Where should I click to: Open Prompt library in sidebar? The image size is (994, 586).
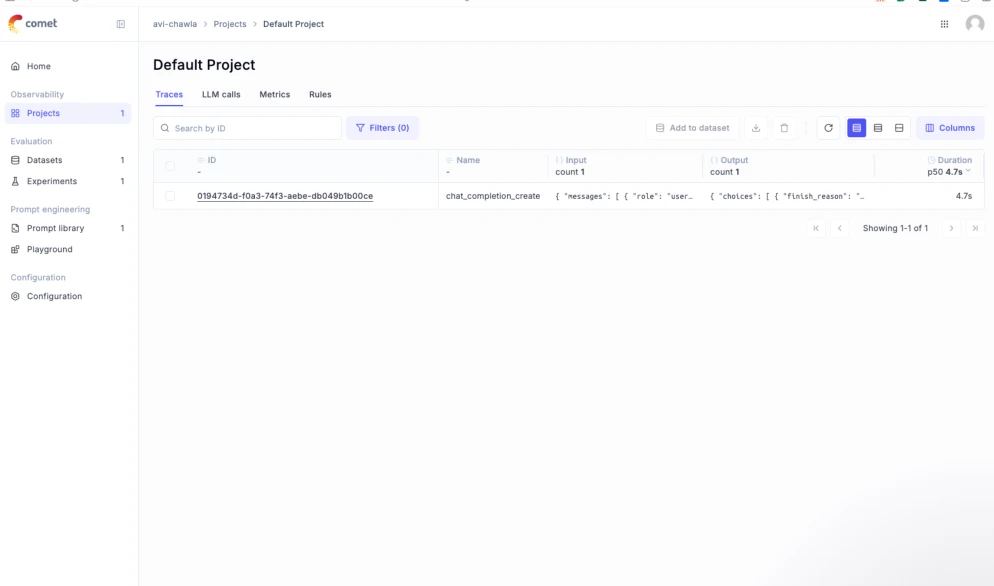tap(68, 228)
